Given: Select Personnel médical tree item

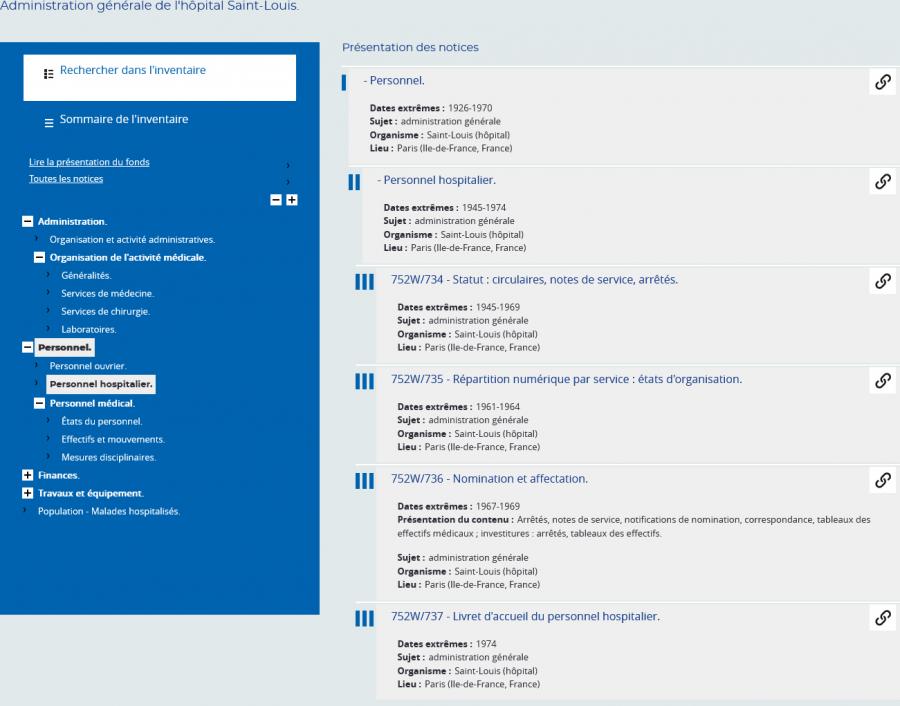Looking at the screenshot, I should [x=92, y=404].
